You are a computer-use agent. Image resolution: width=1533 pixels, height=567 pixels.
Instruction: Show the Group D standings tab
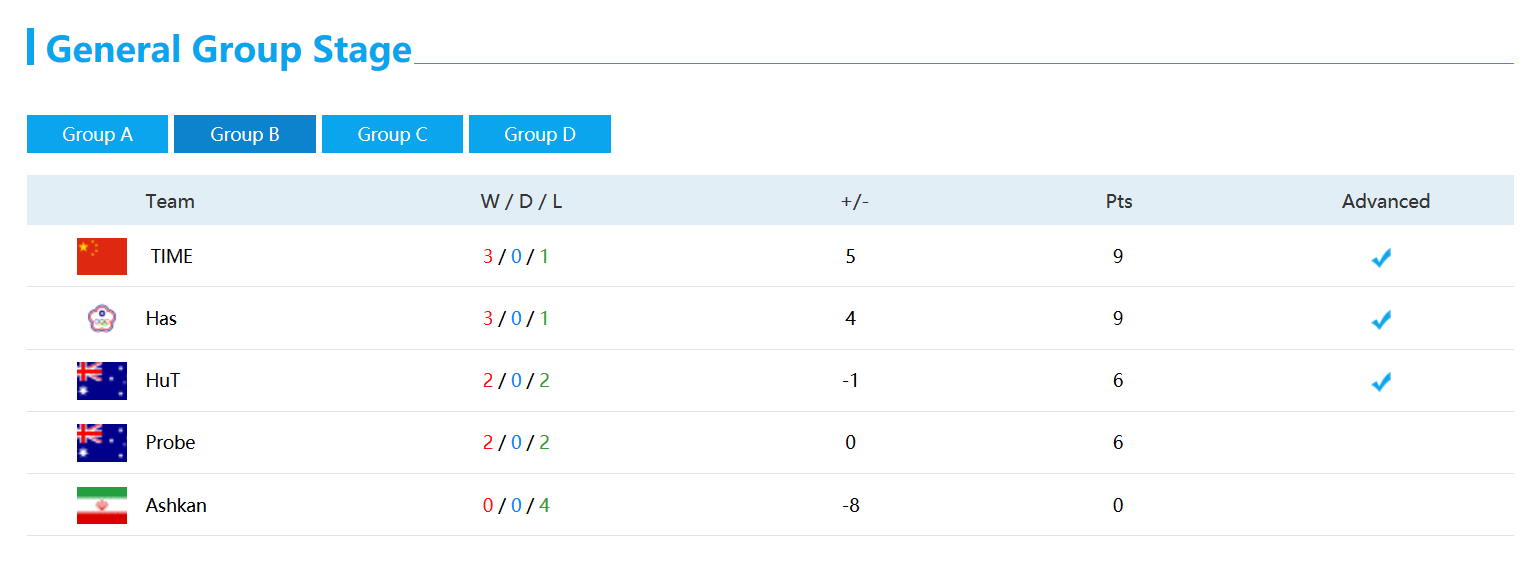540,134
